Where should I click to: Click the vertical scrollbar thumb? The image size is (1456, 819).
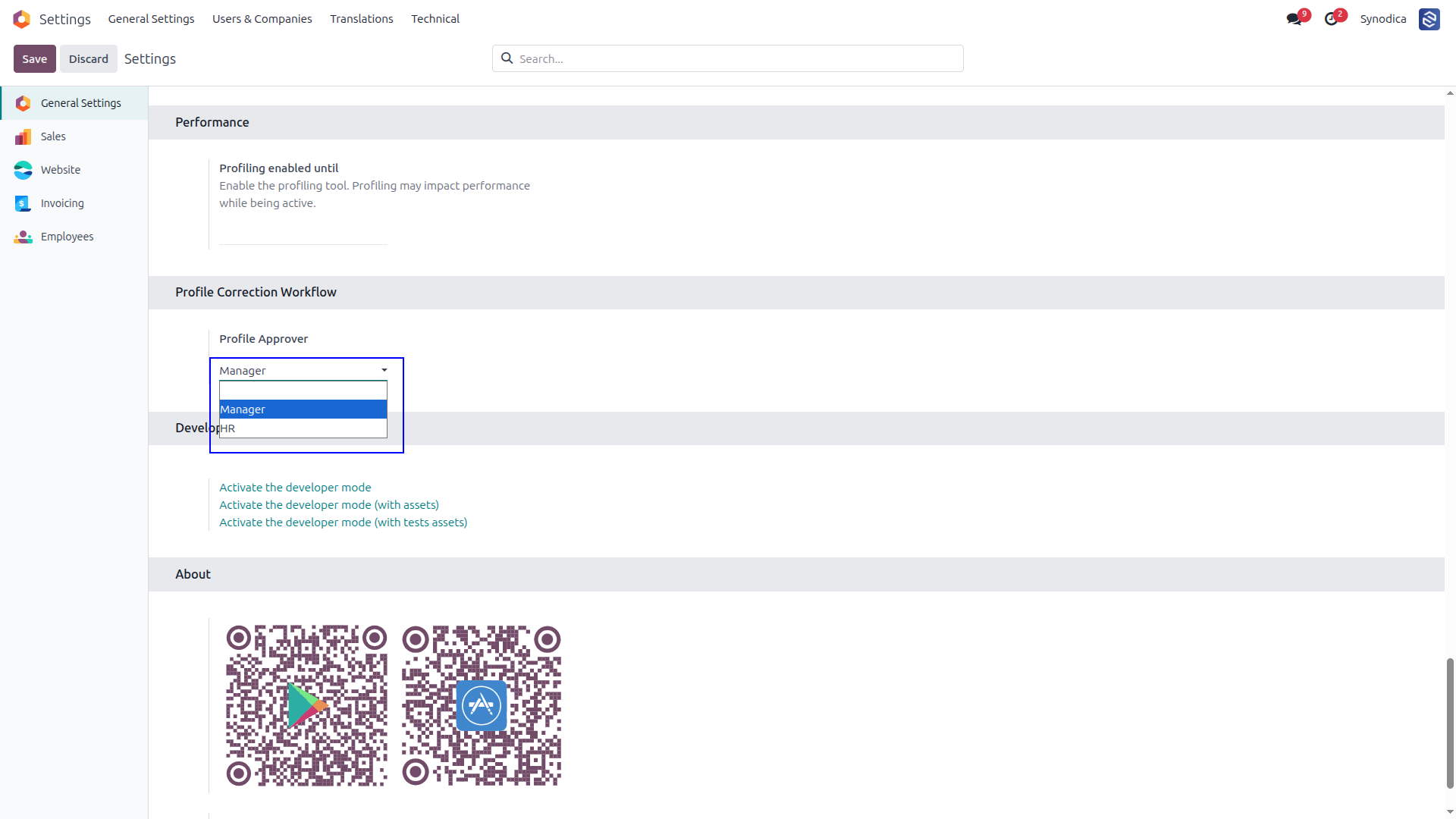(1450, 723)
